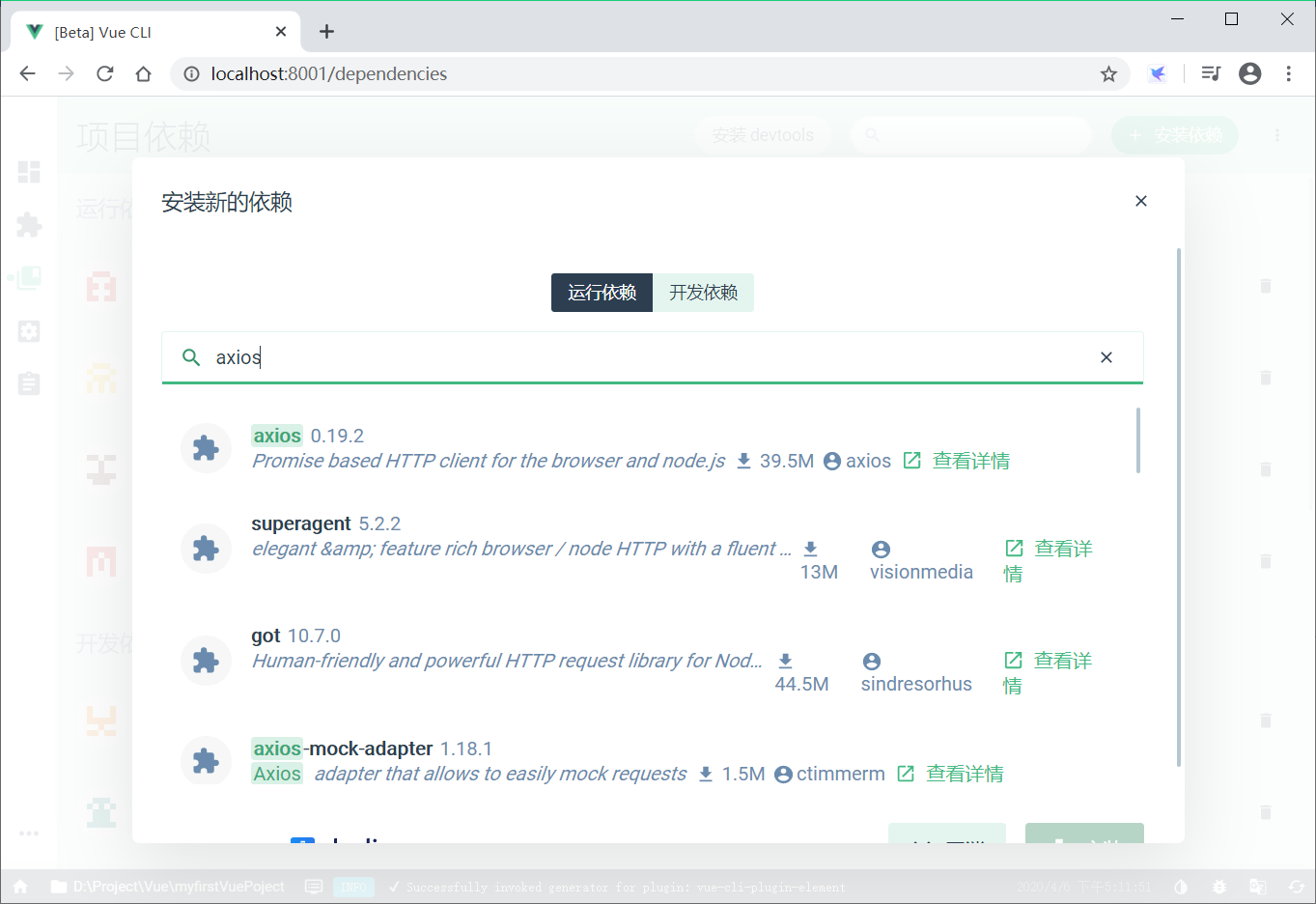Click the bug report icon in status bar
The width and height of the screenshot is (1316, 904).
click(1219, 887)
